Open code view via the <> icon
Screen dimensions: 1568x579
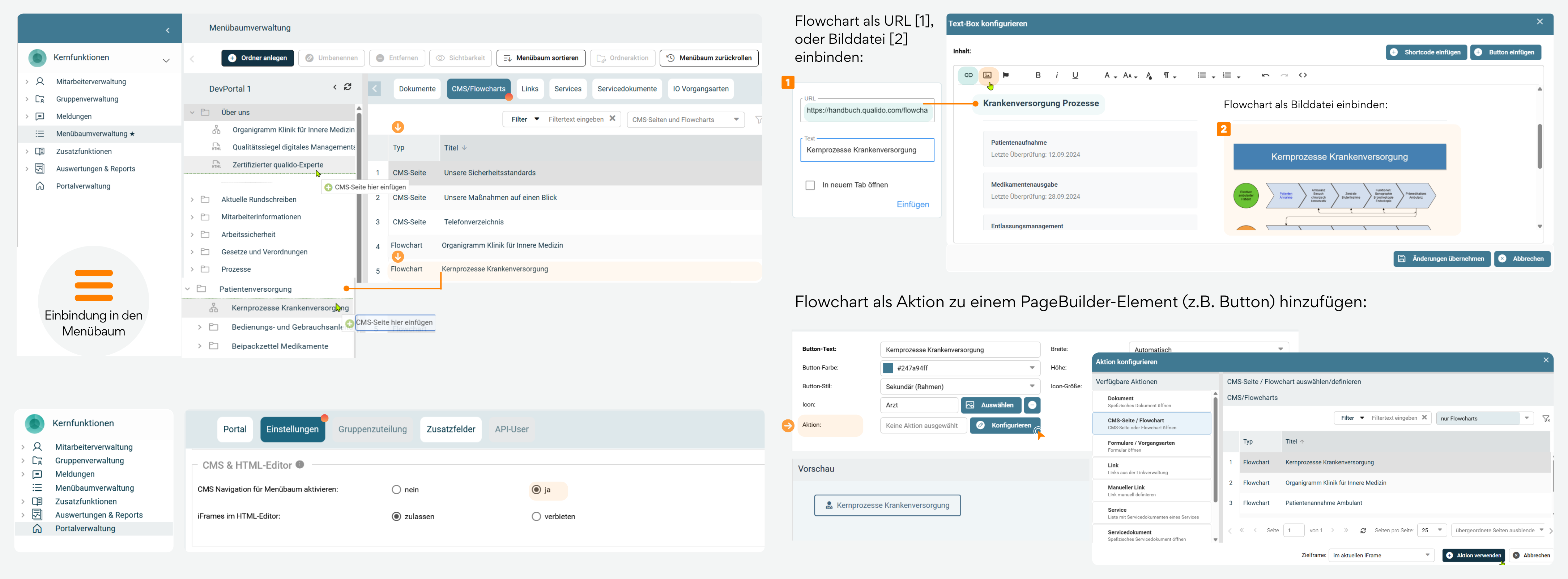coord(1303,75)
